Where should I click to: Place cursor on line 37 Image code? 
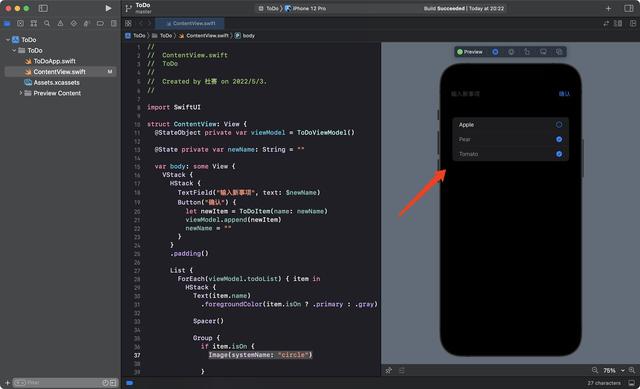[x=260, y=355]
